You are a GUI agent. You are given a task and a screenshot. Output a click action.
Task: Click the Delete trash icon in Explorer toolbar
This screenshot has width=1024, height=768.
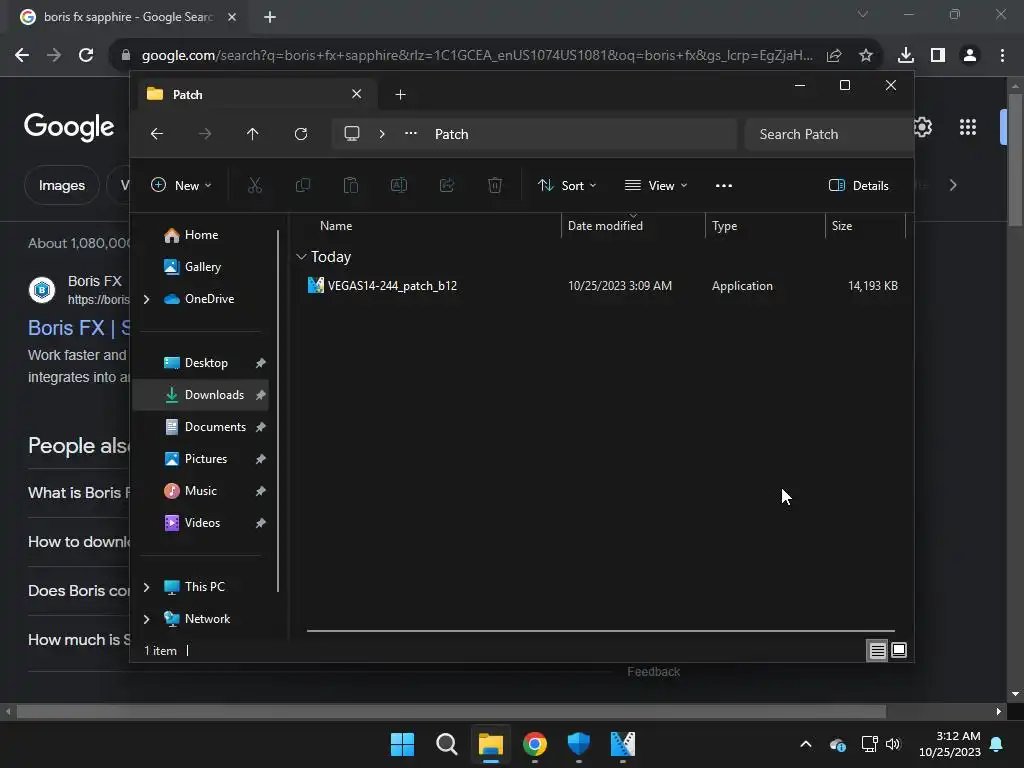click(x=495, y=185)
